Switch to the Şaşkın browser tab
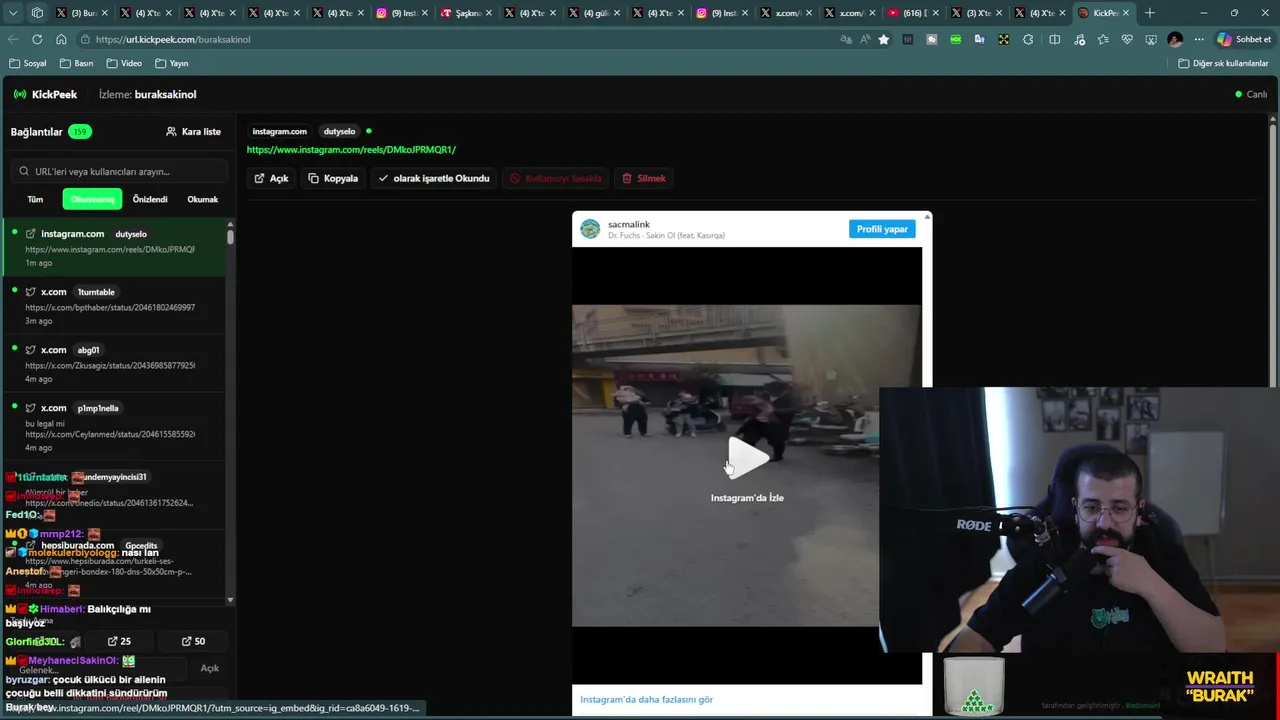 (468, 13)
